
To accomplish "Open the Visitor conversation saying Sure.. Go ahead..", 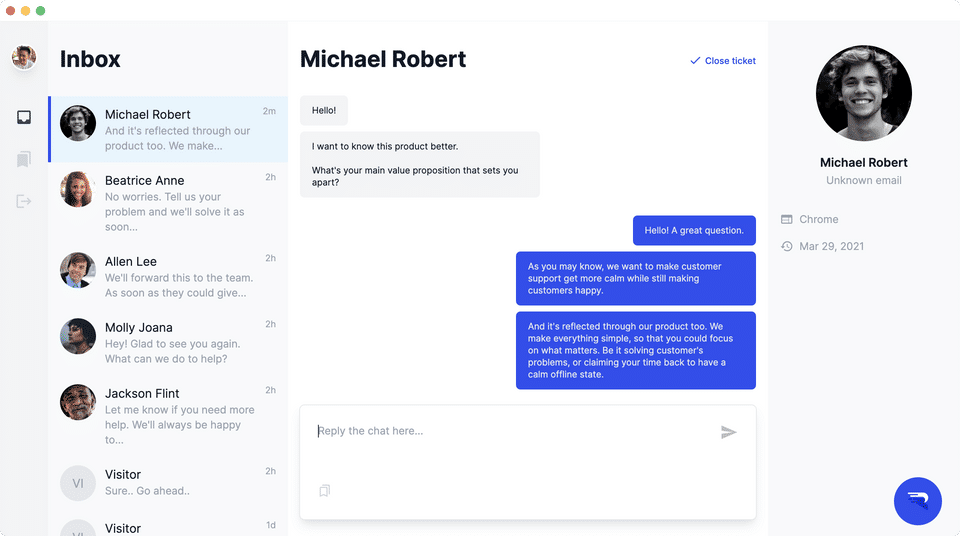I will pyautogui.click(x=168, y=482).
